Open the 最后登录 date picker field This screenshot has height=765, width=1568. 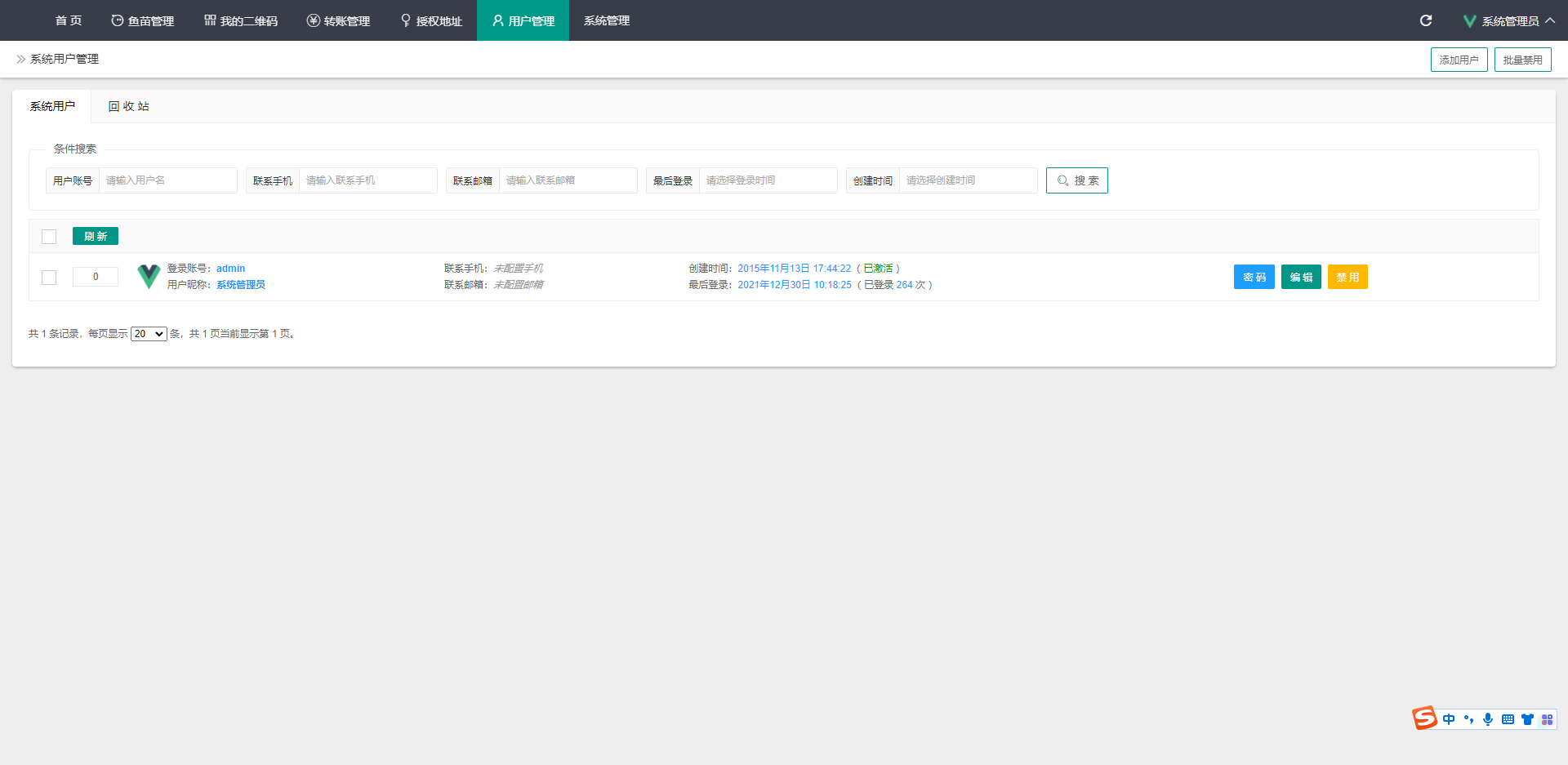pos(768,180)
